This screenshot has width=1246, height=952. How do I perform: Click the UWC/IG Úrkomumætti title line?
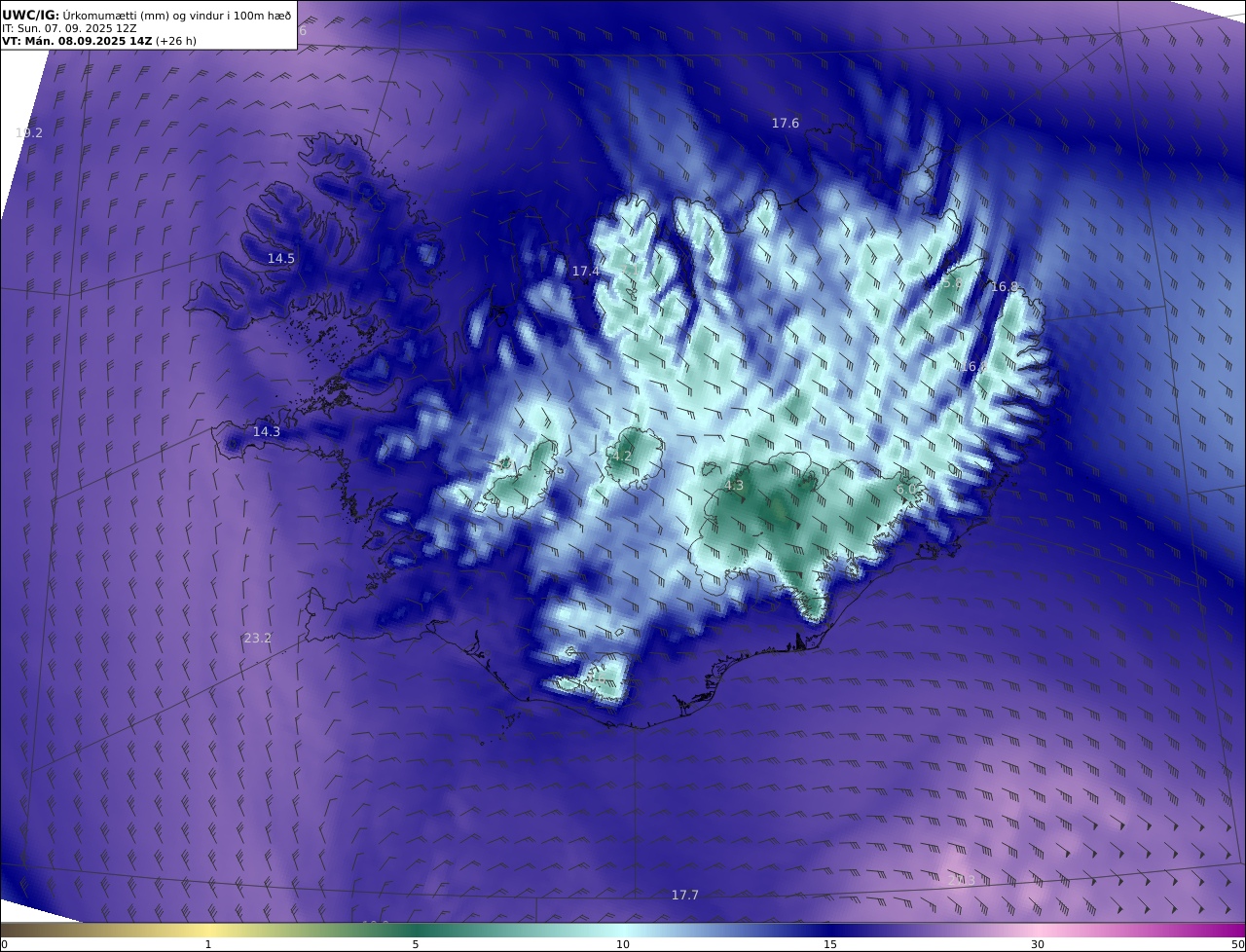pyautogui.click(x=146, y=15)
